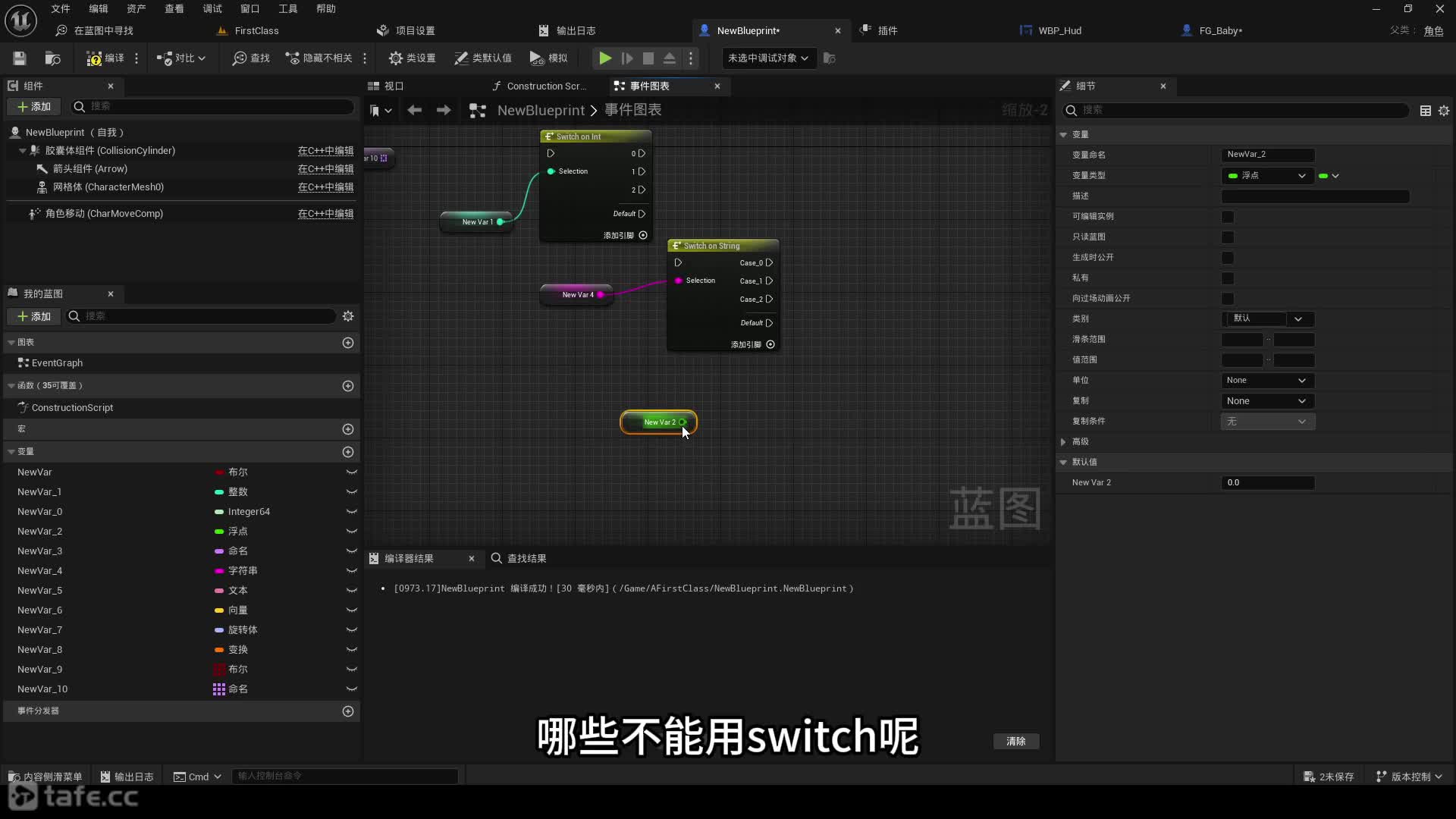
Task: Open My Blueprint settings gear
Action: pos(348,316)
